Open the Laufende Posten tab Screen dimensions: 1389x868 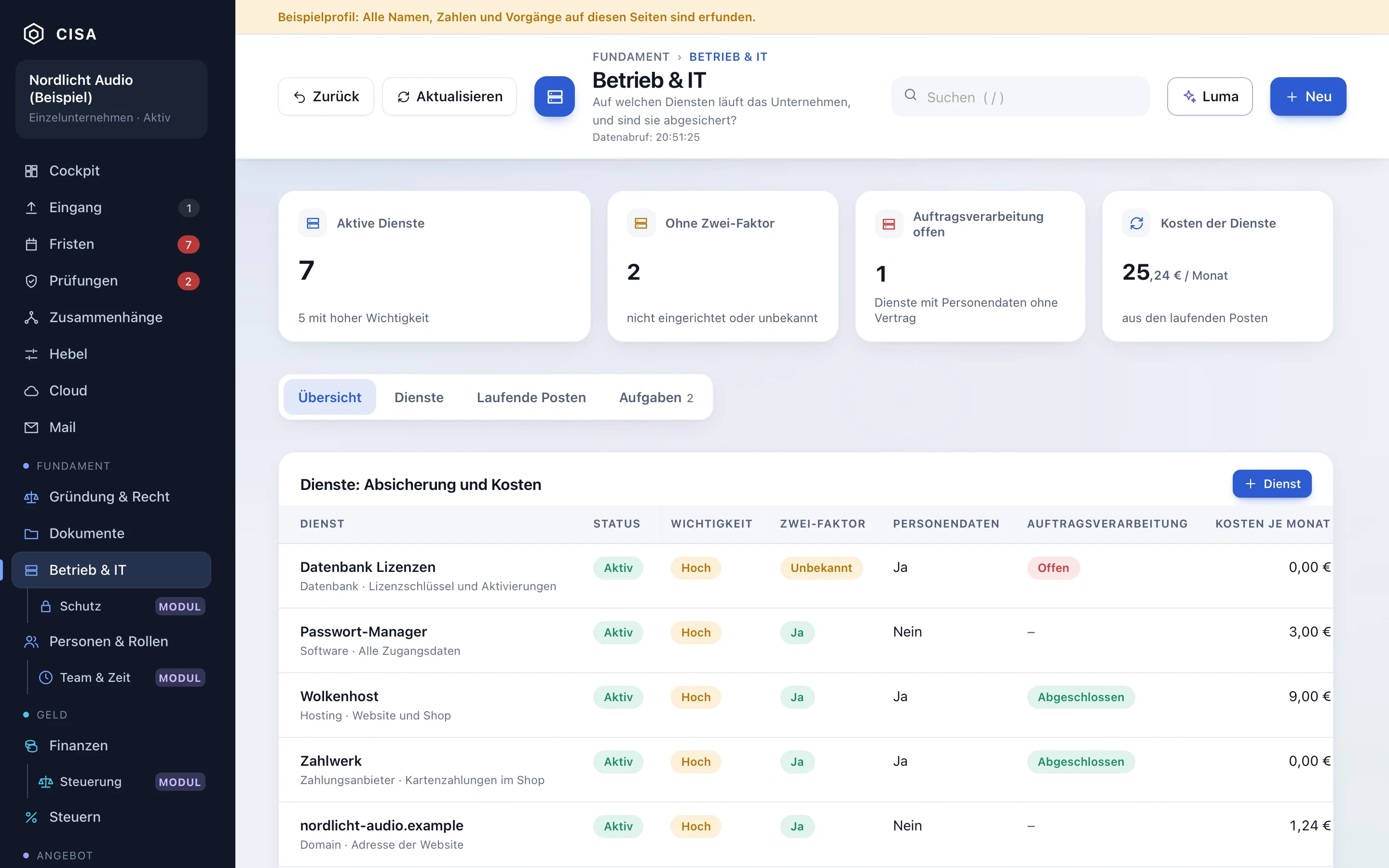pos(531,397)
